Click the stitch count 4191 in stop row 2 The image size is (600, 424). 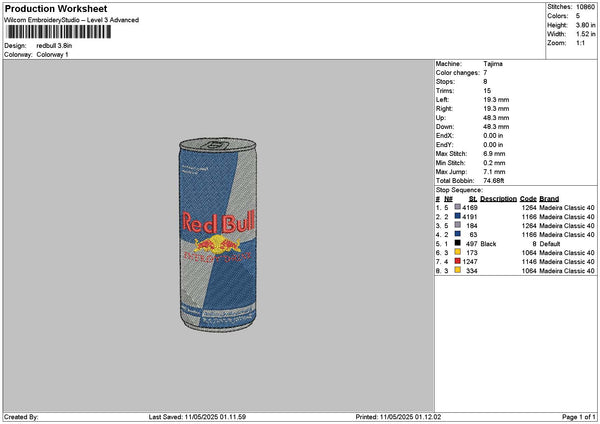470,217
